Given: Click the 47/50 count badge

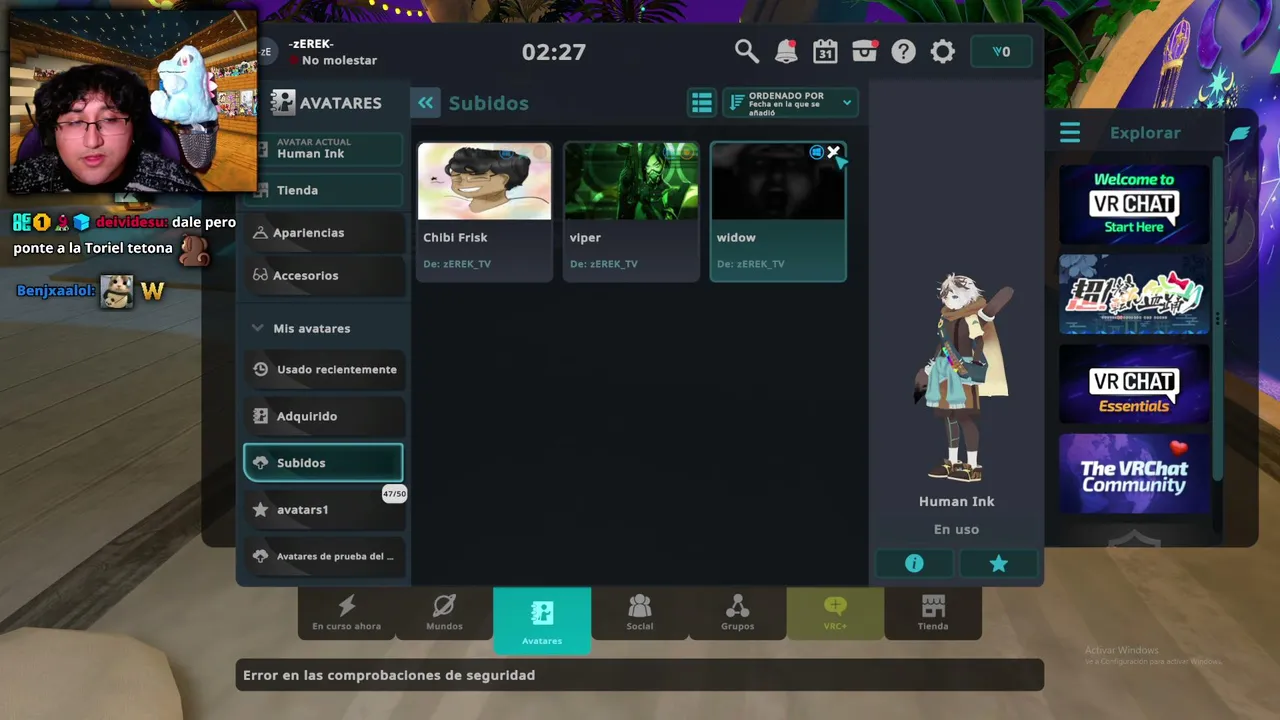Looking at the screenshot, I should click(394, 494).
